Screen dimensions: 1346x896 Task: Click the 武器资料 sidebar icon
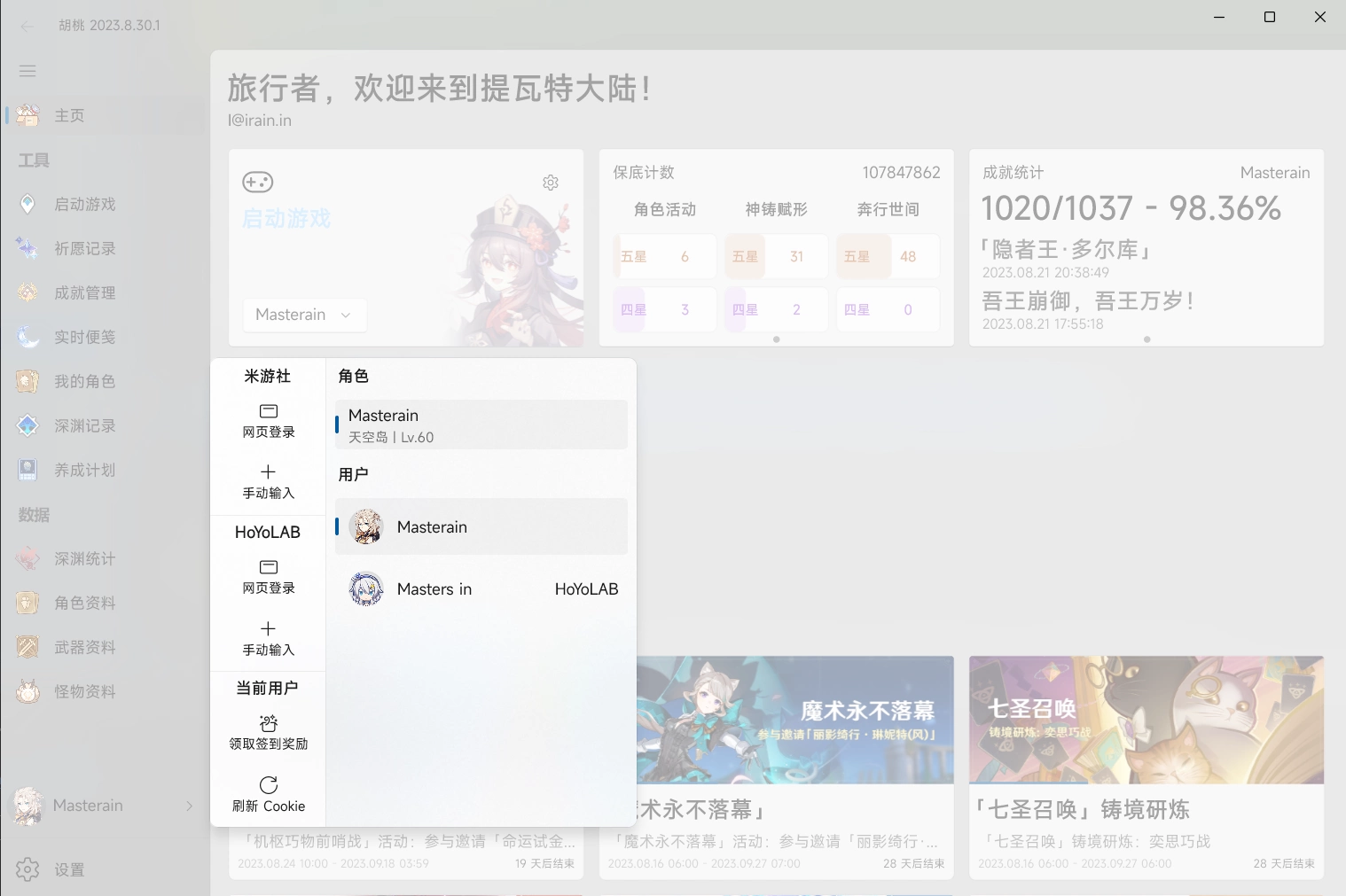click(27, 647)
